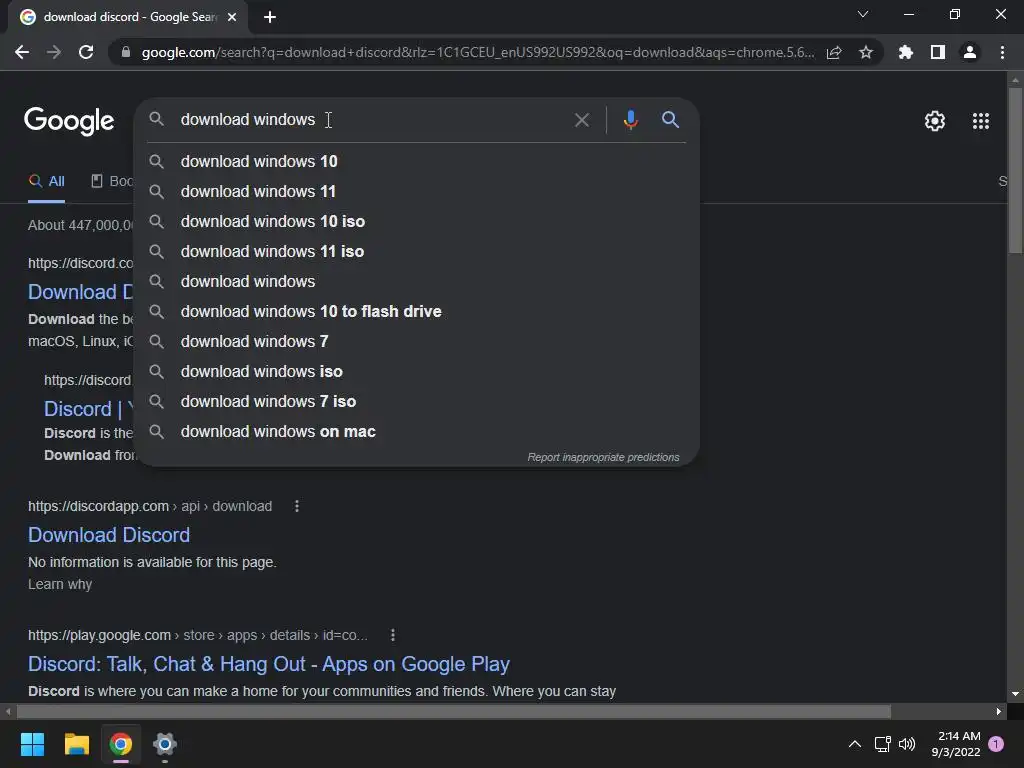This screenshot has height=768, width=1024.
Task: Open a new tab with plus button
Action: pos(270,17)
